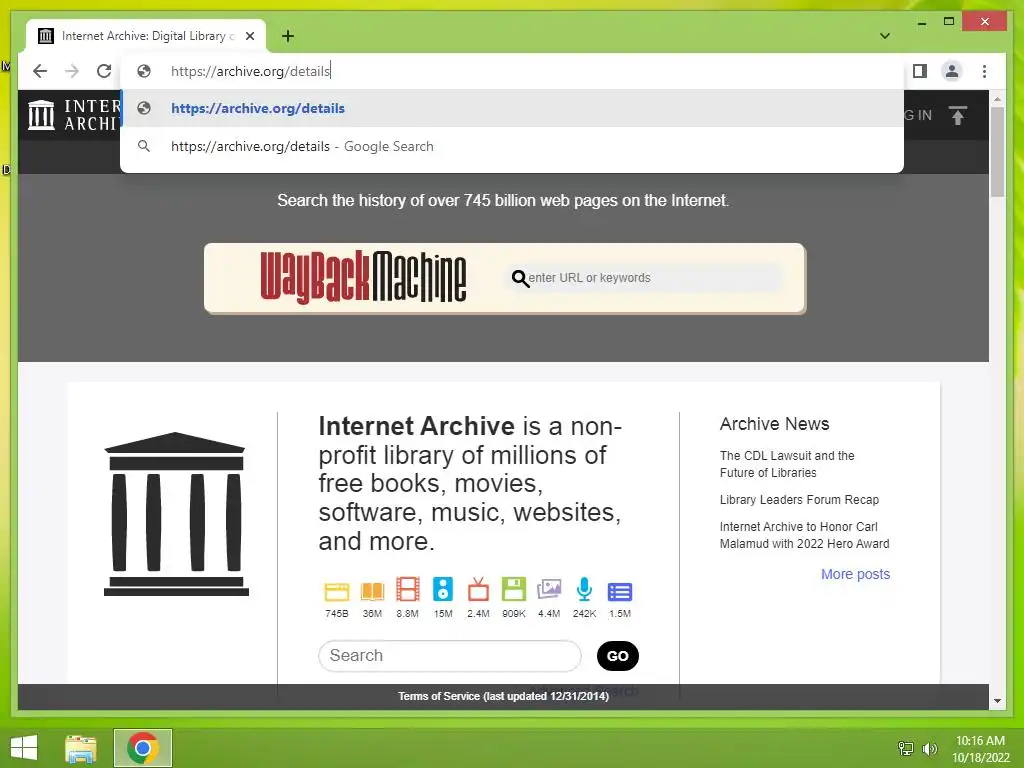Open the tab search chevron
This screenshot has width=1024, height=768.
[885, 36]
